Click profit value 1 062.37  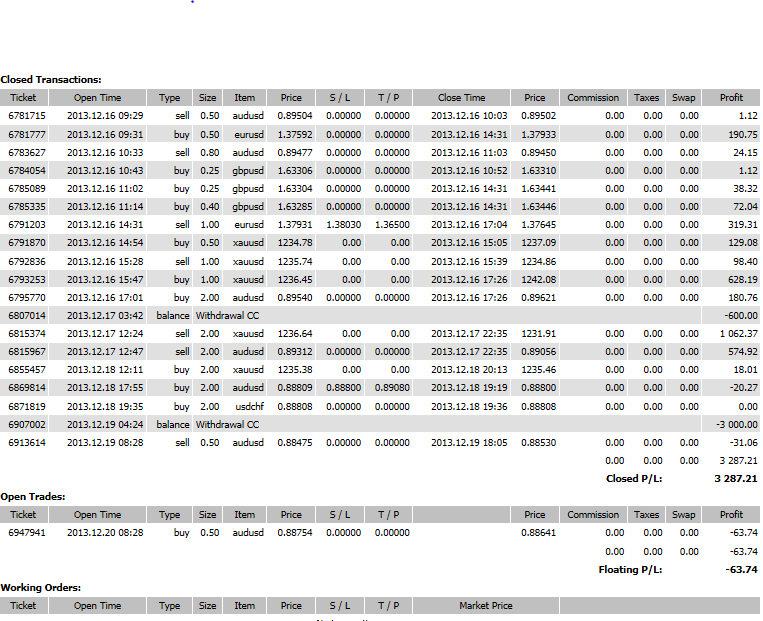coord(739,333)
